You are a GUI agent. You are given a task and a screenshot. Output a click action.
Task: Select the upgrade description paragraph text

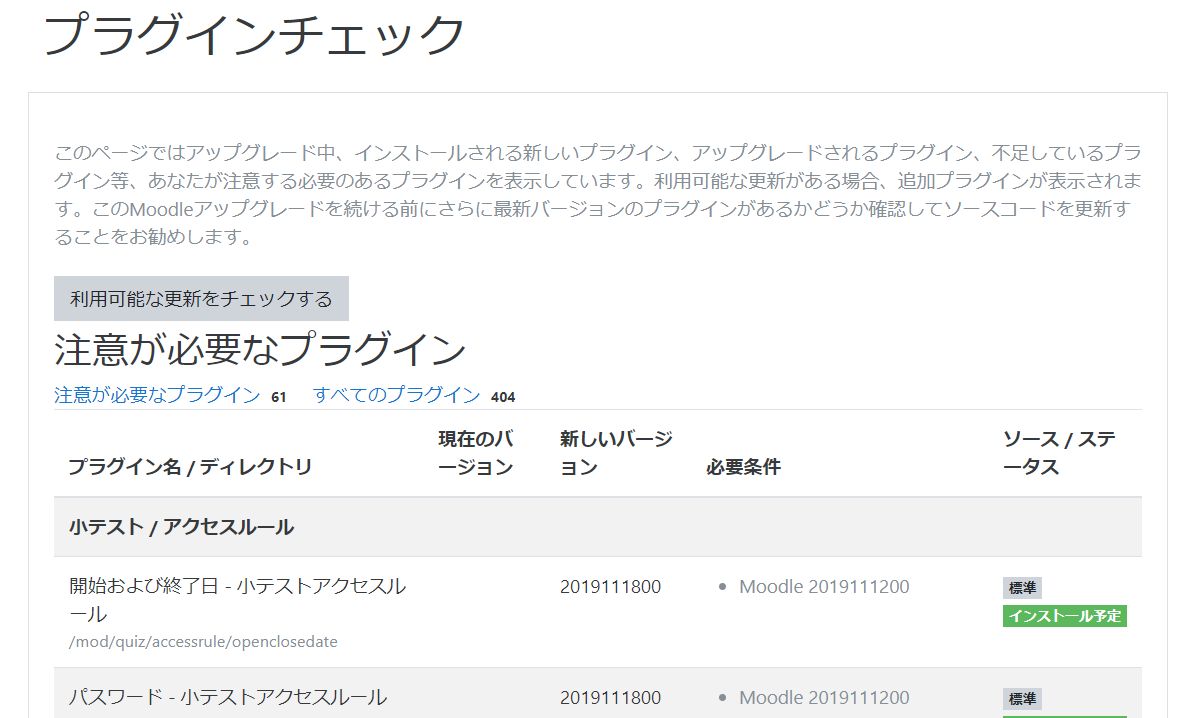coord(598,195)
